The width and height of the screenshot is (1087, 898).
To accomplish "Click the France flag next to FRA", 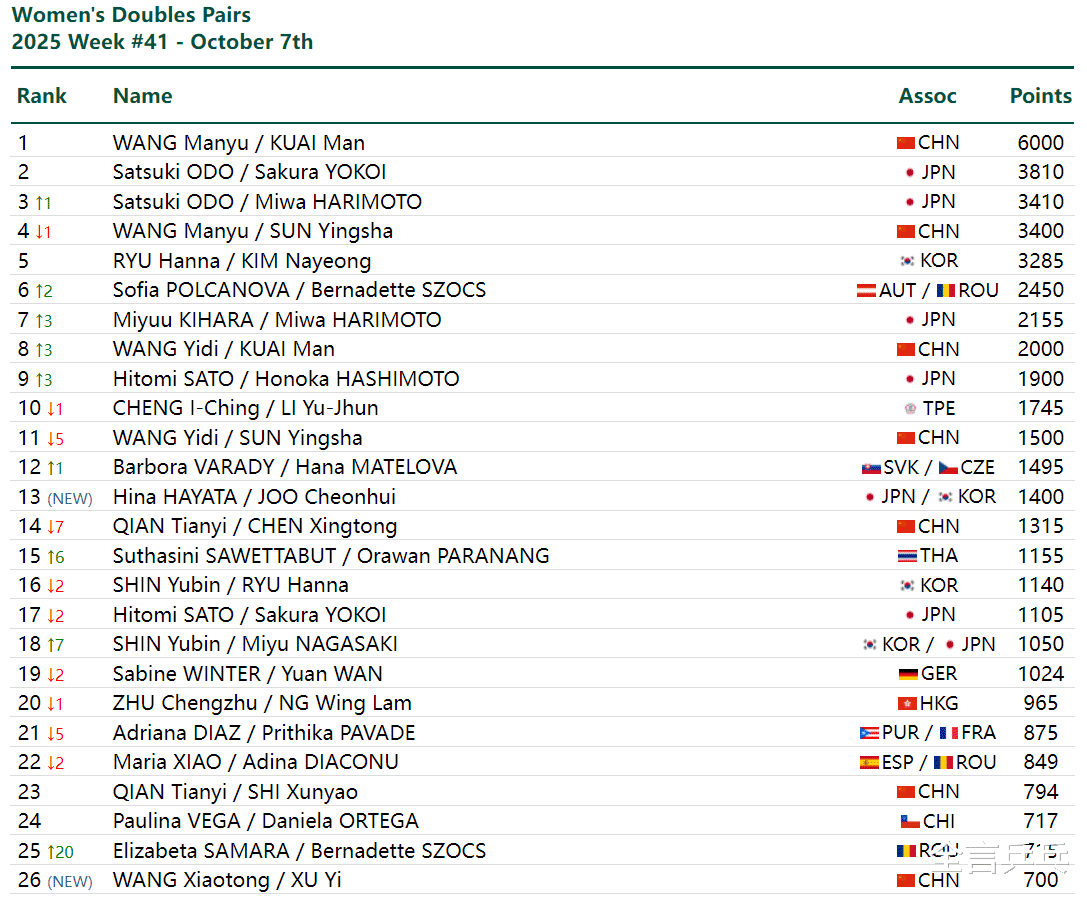I will pos(948,733).
